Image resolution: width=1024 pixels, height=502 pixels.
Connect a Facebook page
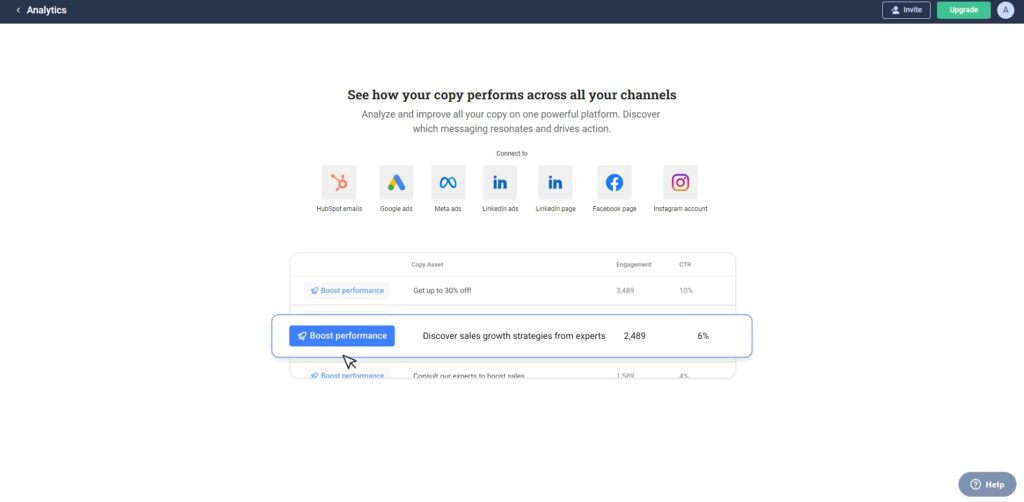615,183
